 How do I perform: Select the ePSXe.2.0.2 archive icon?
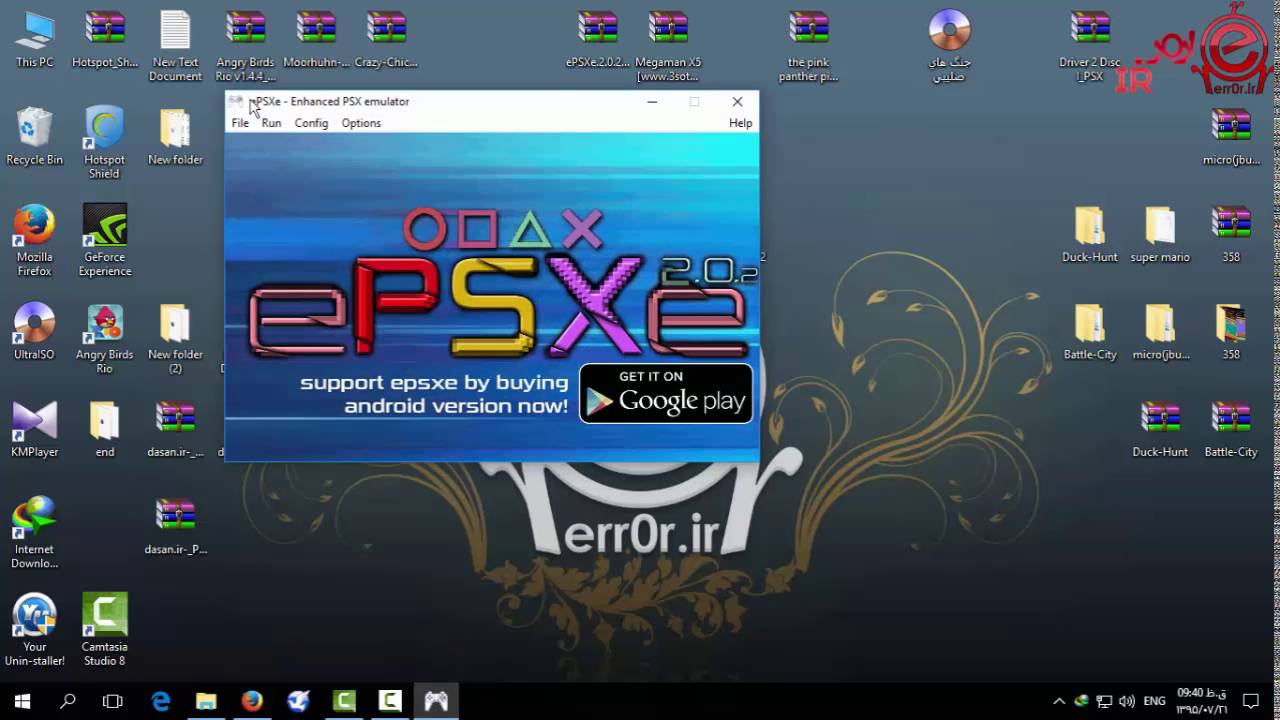click(597, 40)
